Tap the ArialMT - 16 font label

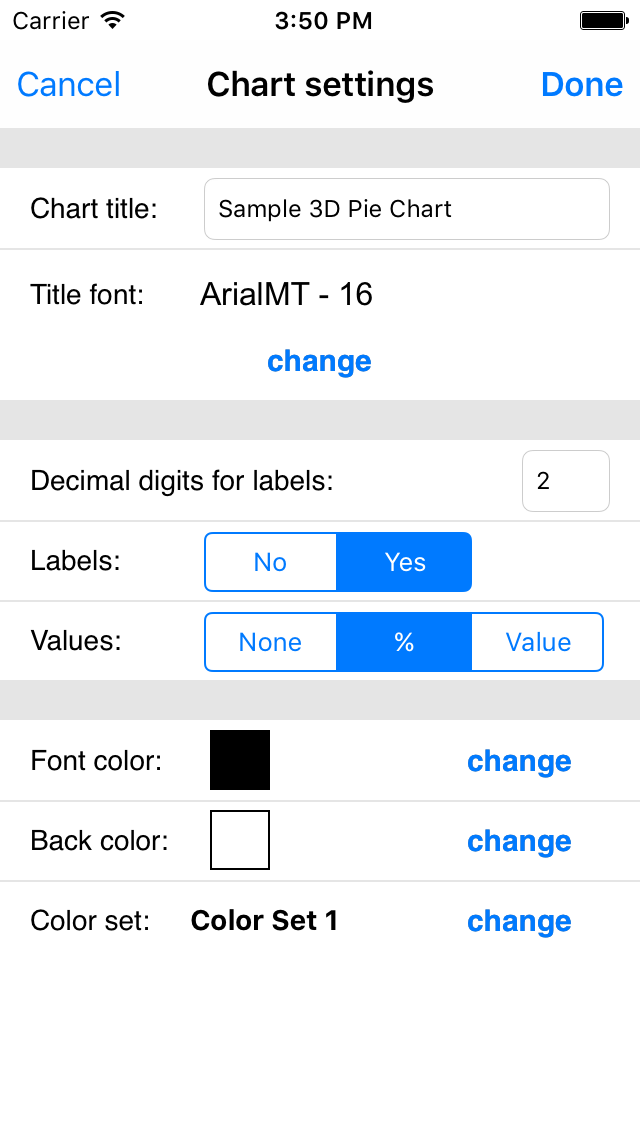click(286, 294)
